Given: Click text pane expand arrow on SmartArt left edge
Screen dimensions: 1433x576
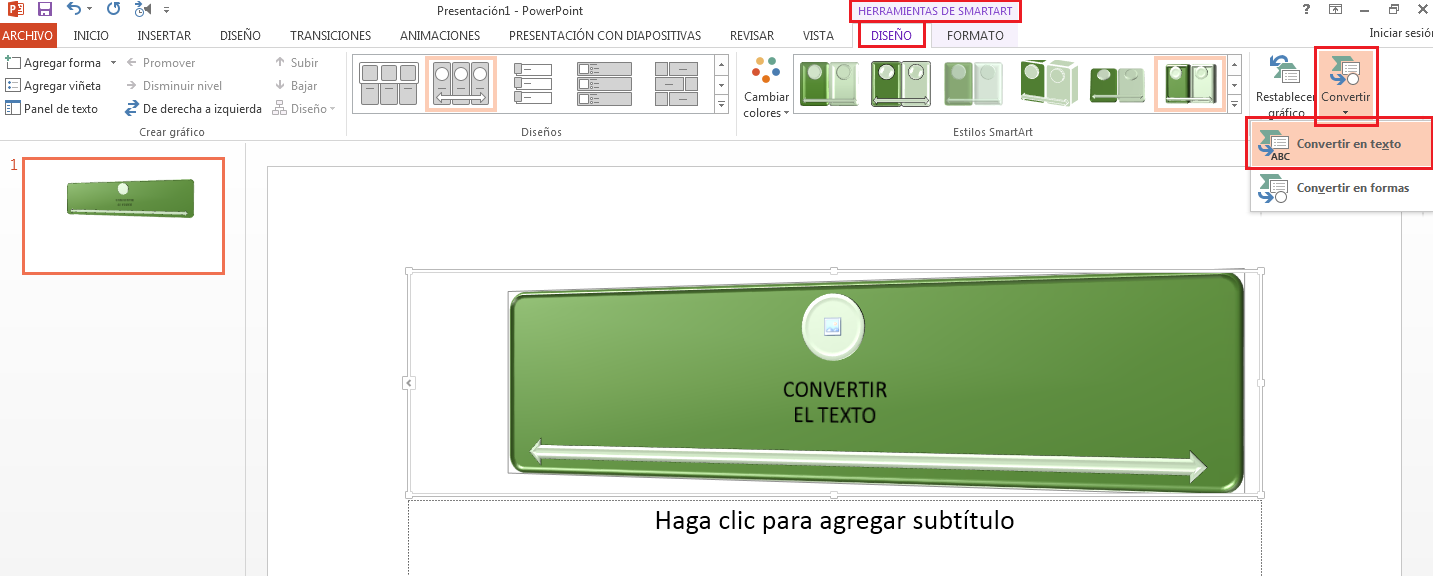Looking at the screenshot, I should point(409,383).
